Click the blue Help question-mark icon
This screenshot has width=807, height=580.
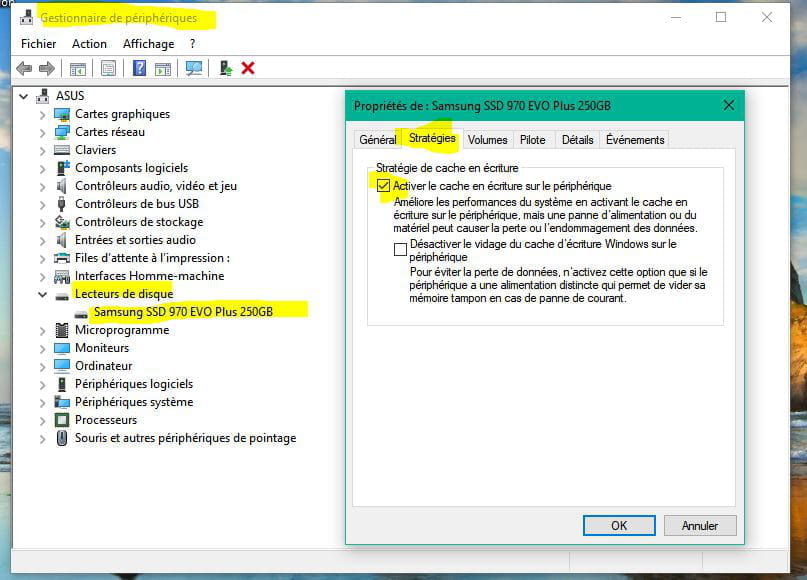(x=139, y=68)
